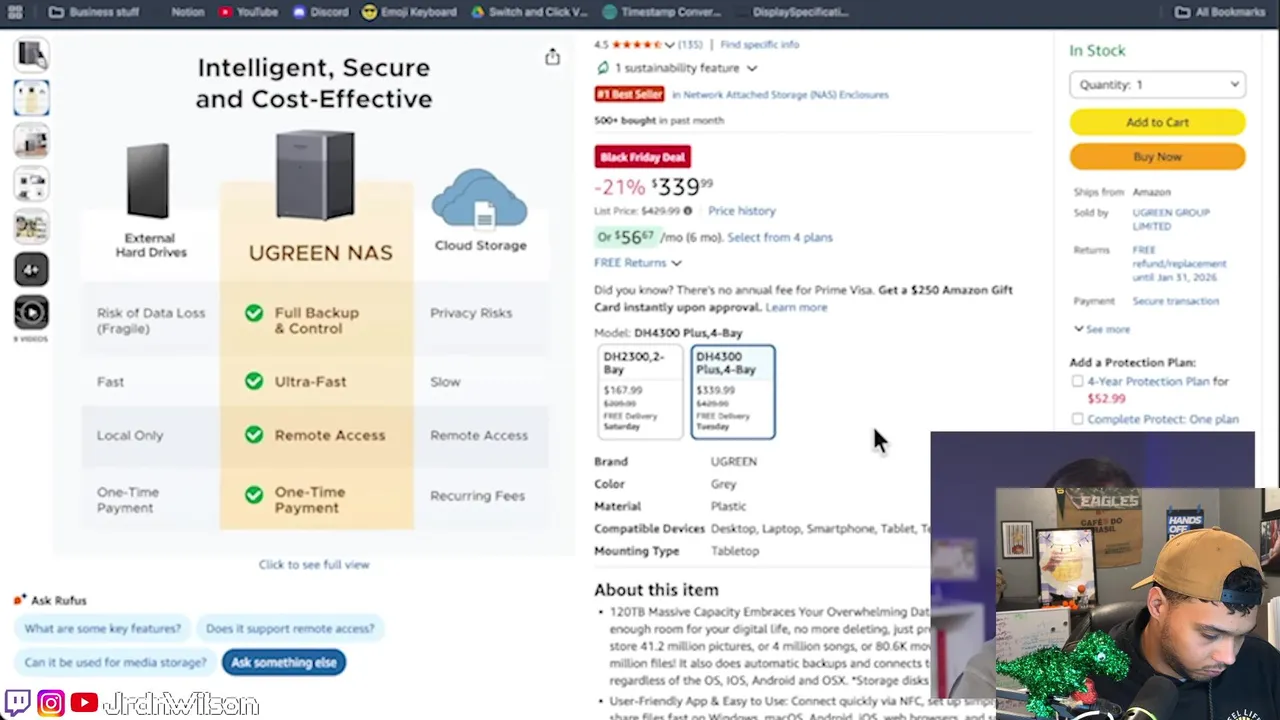Open the browser apps grid icon
Image resolution: width=1280 pixels, height=720 pixels.
click(x=15, y=12)
